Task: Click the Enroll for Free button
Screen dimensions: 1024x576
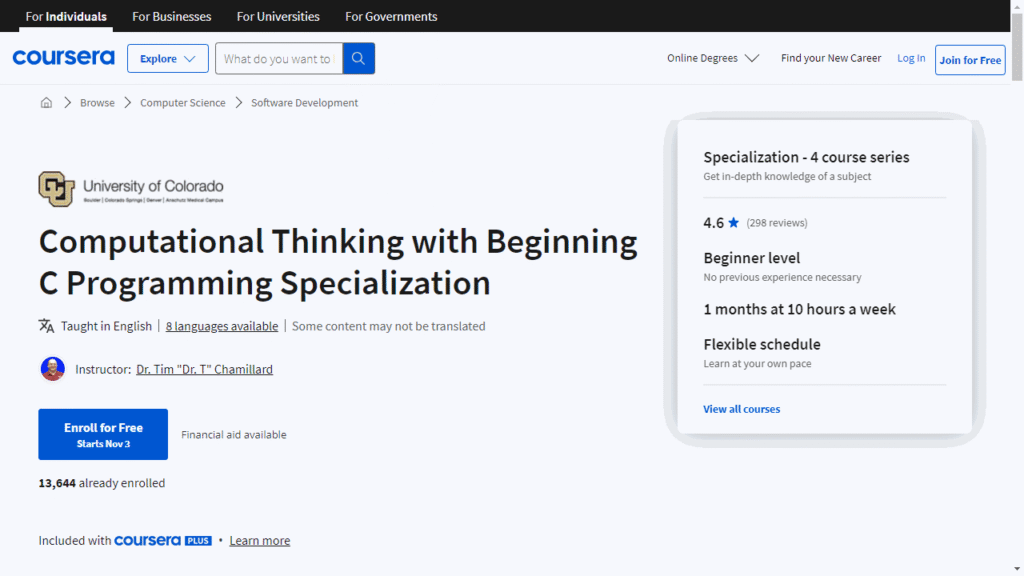Action: pos(103,434)
